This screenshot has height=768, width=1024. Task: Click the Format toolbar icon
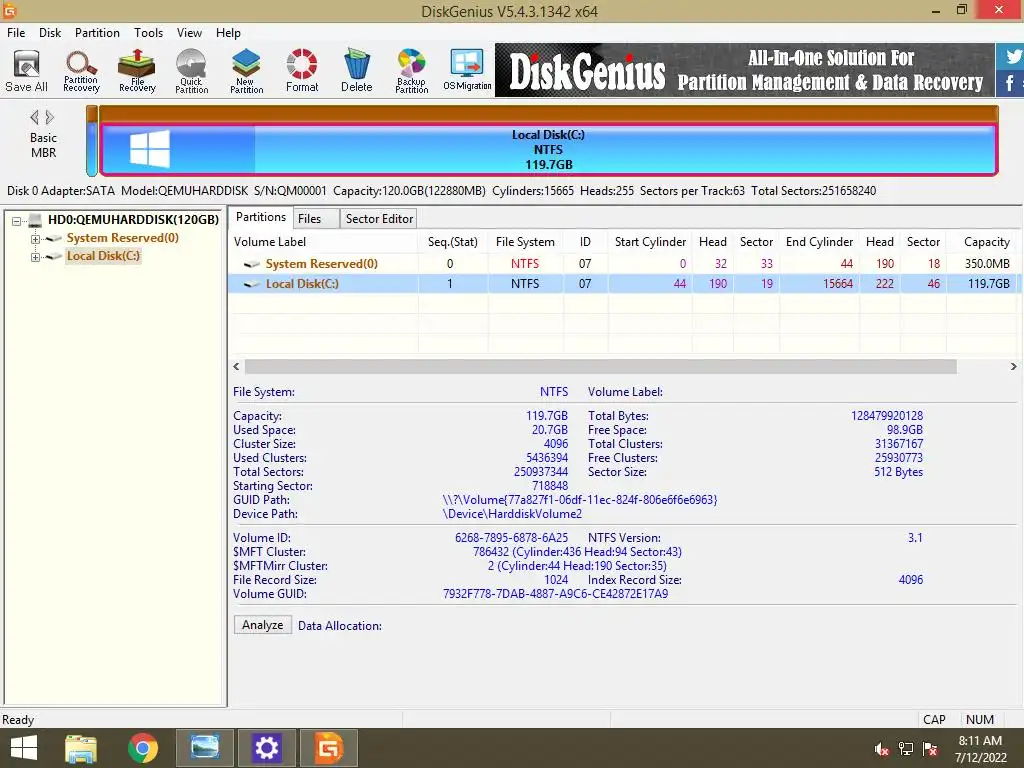point(302,71)
